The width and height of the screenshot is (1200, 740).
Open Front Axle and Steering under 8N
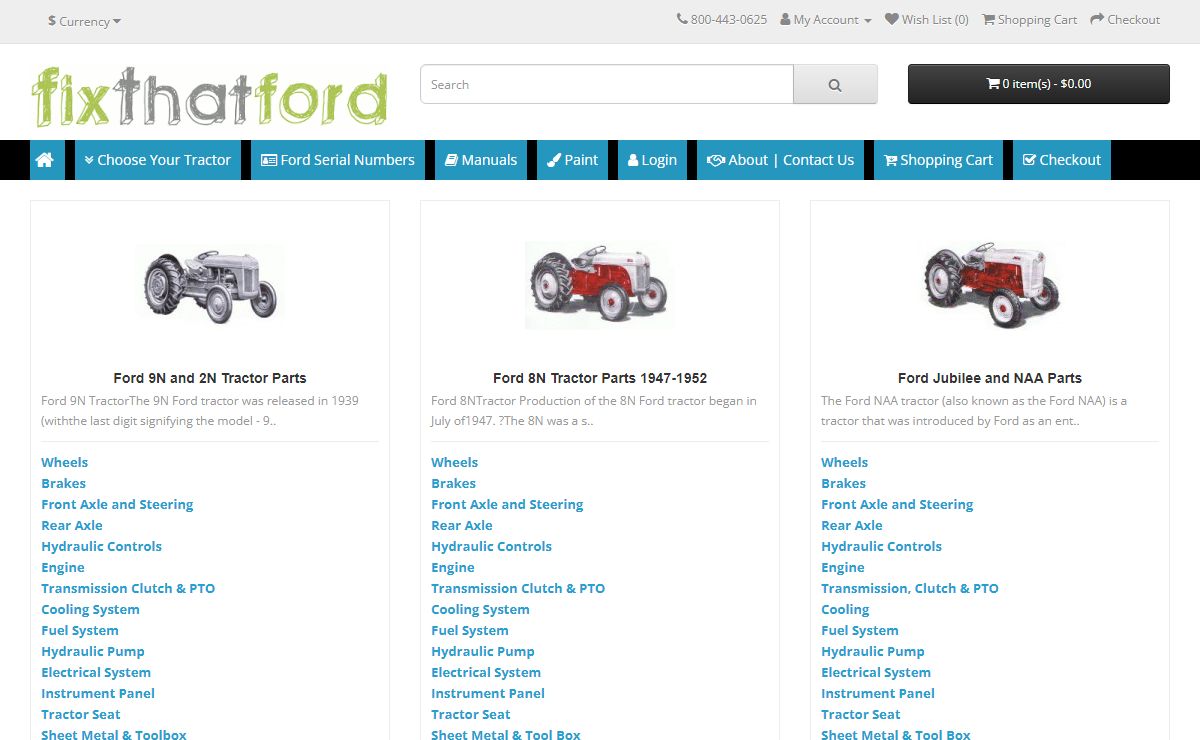pos(507,504)
